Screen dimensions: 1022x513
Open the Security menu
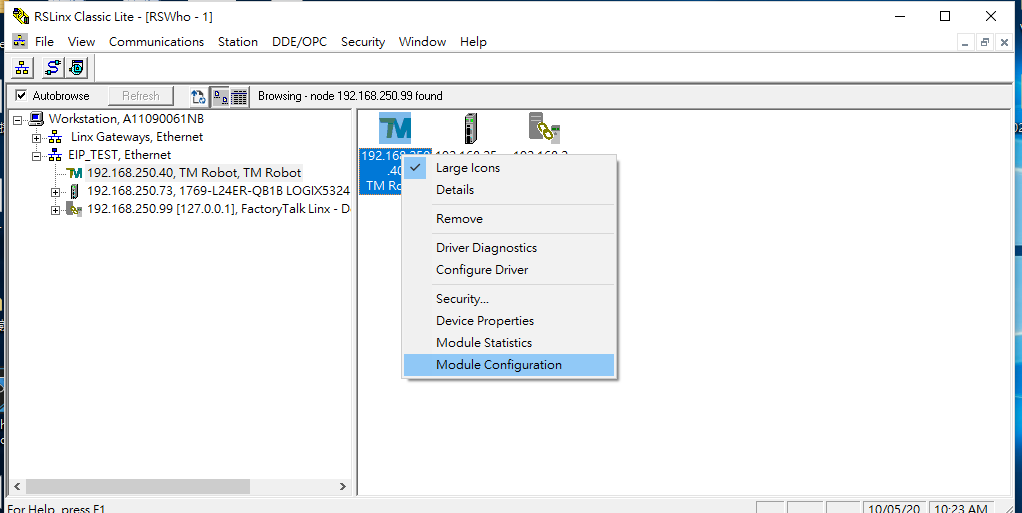pos(363,42)
